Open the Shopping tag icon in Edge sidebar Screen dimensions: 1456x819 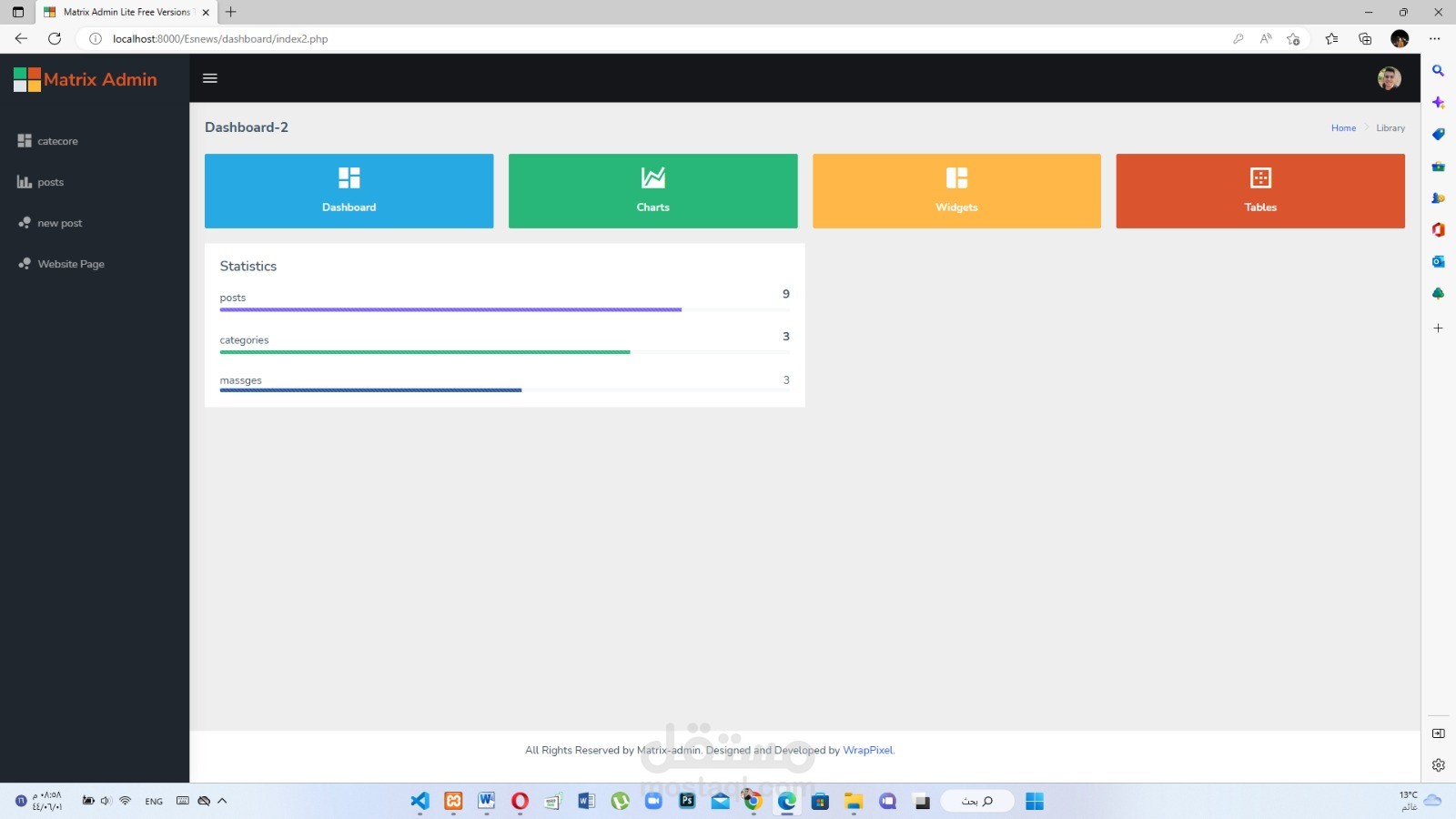coord(1438,135)
